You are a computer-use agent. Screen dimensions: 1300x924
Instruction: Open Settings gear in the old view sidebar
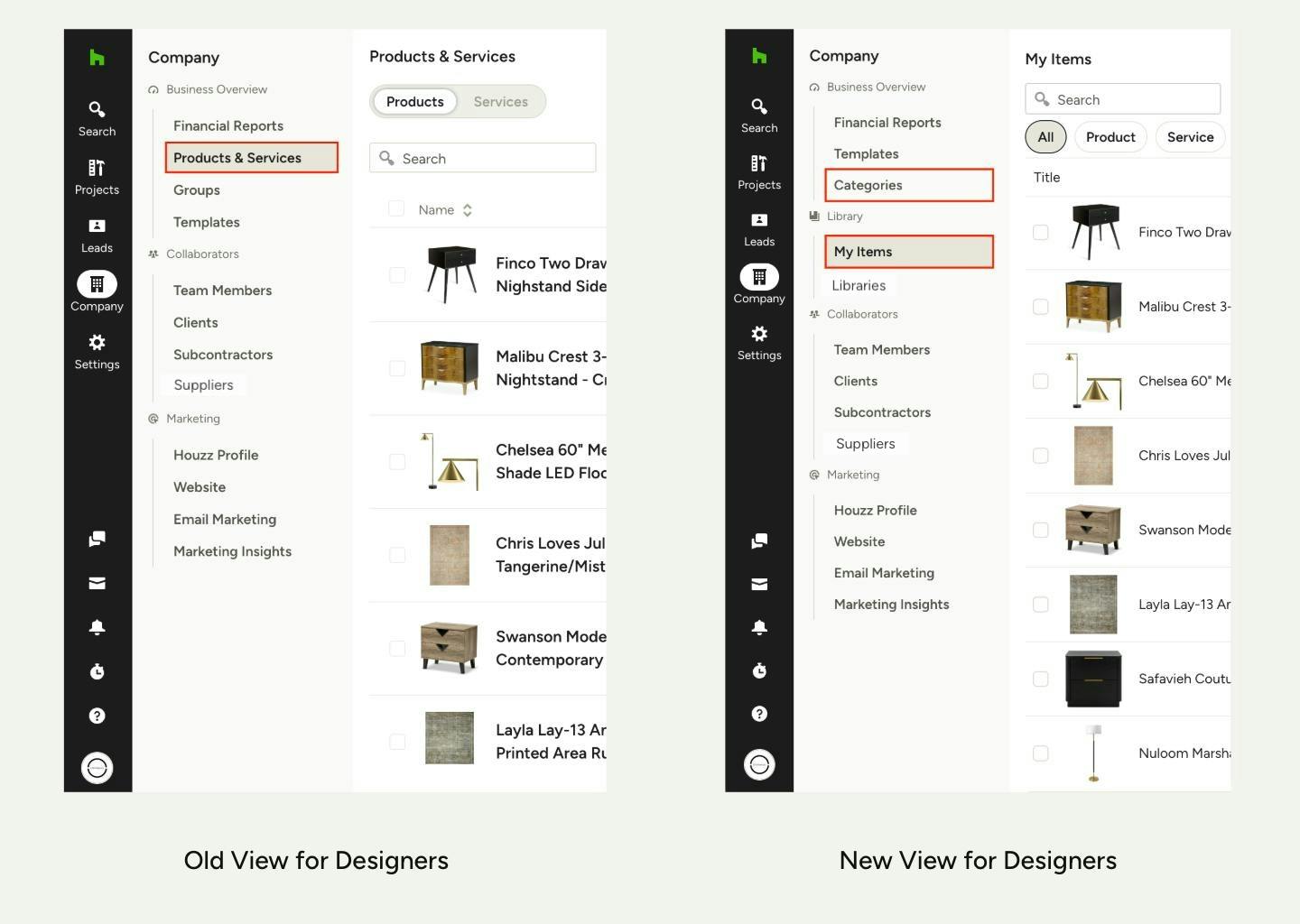click(x=97, y=343)
